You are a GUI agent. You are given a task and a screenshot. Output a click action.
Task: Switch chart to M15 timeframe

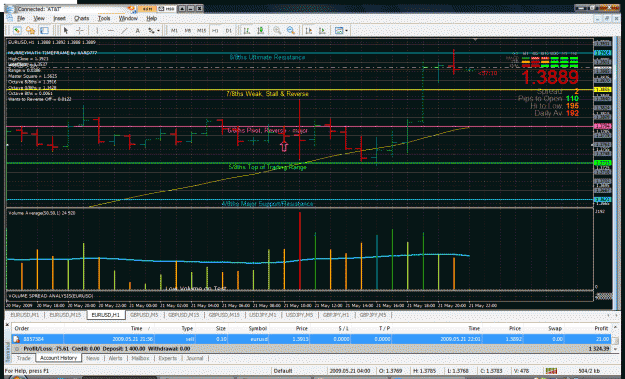coord(201,30)
